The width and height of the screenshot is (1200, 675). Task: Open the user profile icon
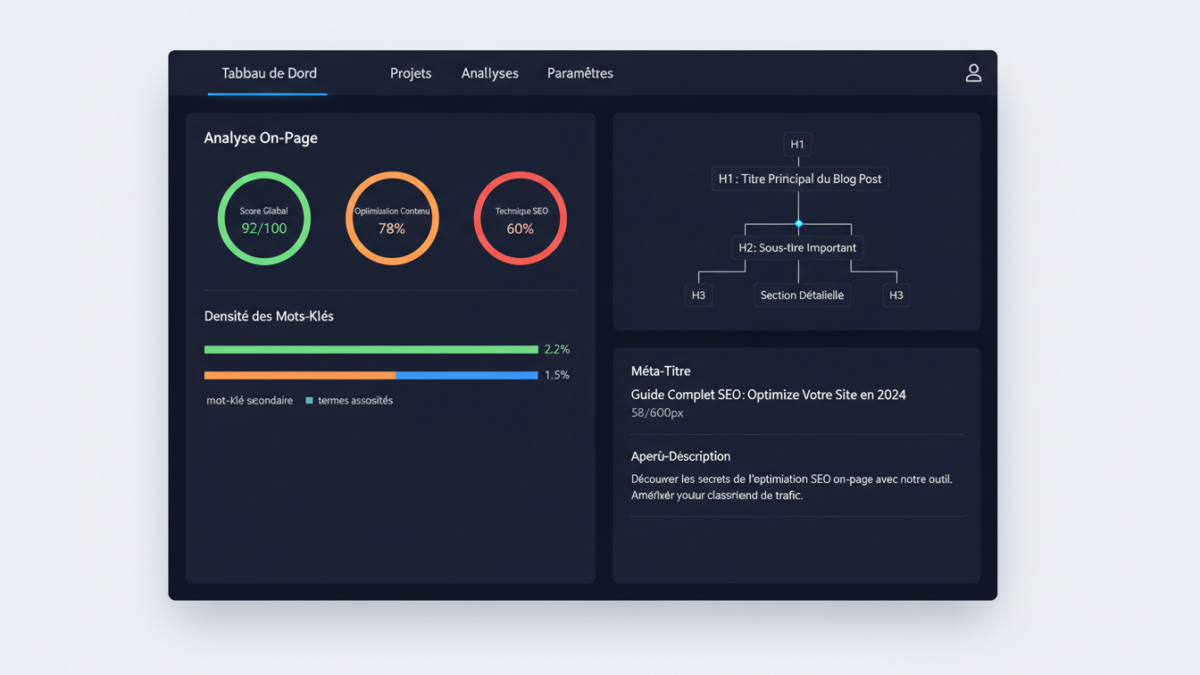[972, 73]
